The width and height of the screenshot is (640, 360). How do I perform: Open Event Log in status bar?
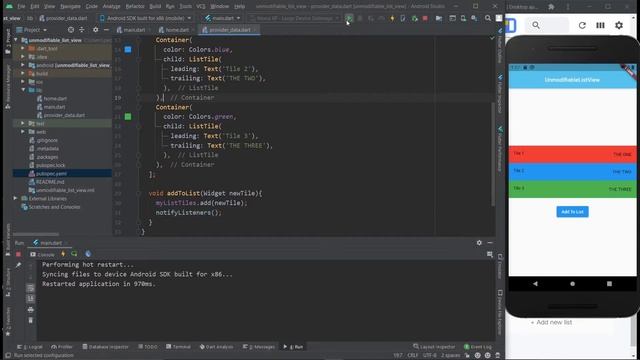click(x=478, y=347)
